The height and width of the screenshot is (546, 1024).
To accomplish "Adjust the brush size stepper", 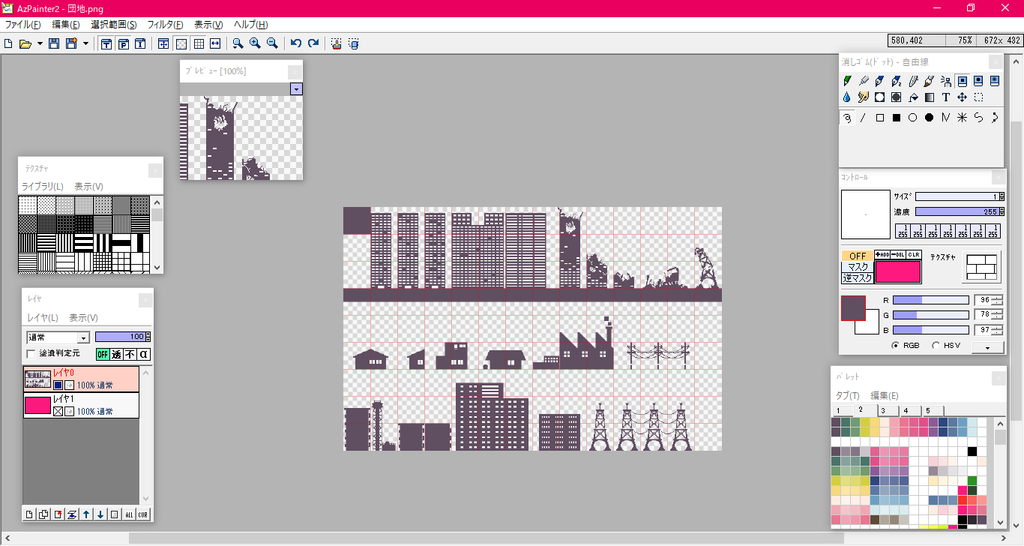I will click(1001, 196).
